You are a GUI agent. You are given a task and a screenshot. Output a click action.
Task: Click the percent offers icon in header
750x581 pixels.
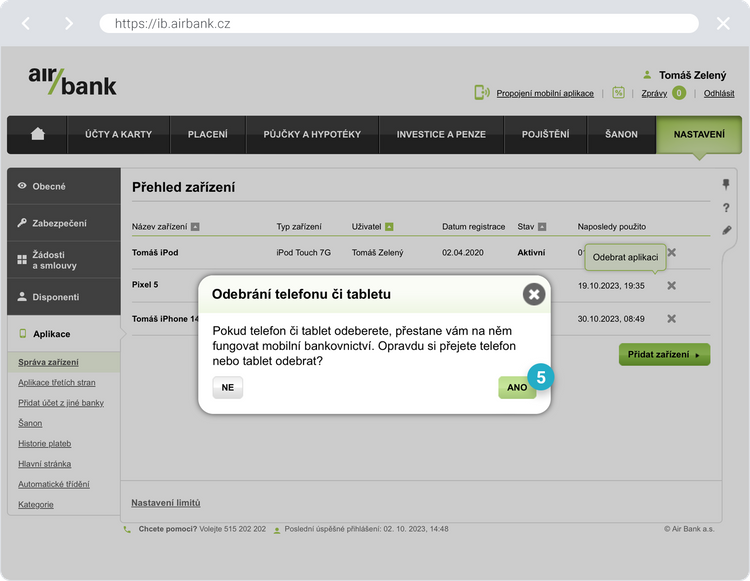point(618,93)
